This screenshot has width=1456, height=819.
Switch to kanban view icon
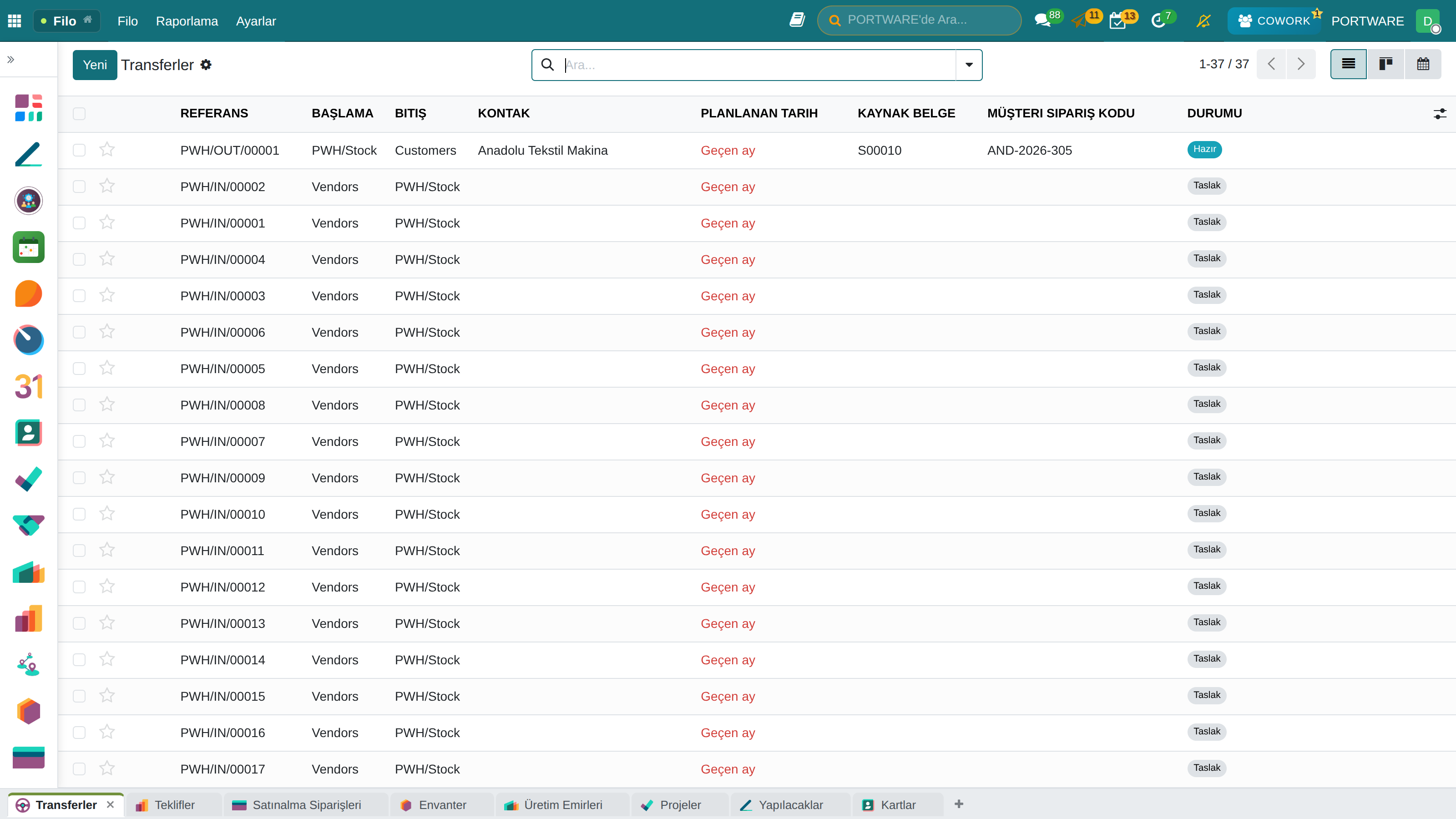(1386, 64)
